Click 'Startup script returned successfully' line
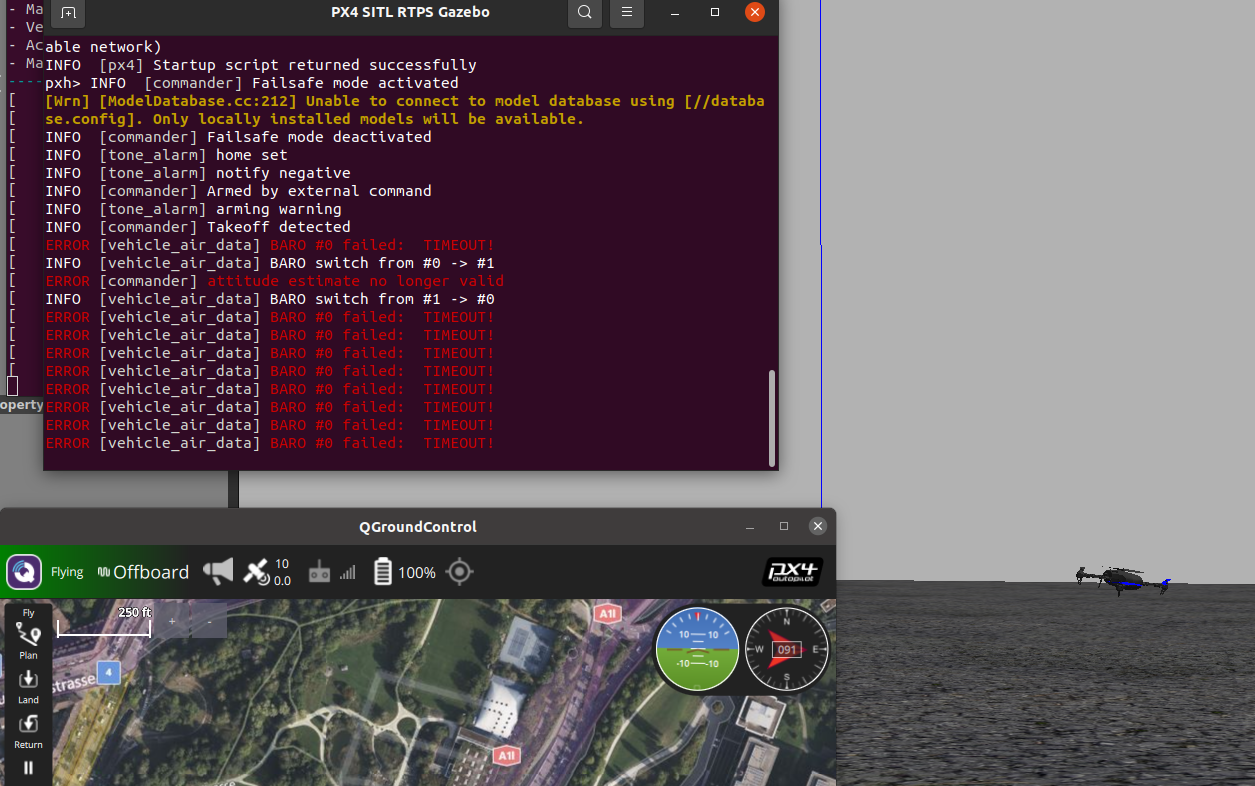1255x786 pixels. [261, 65]
